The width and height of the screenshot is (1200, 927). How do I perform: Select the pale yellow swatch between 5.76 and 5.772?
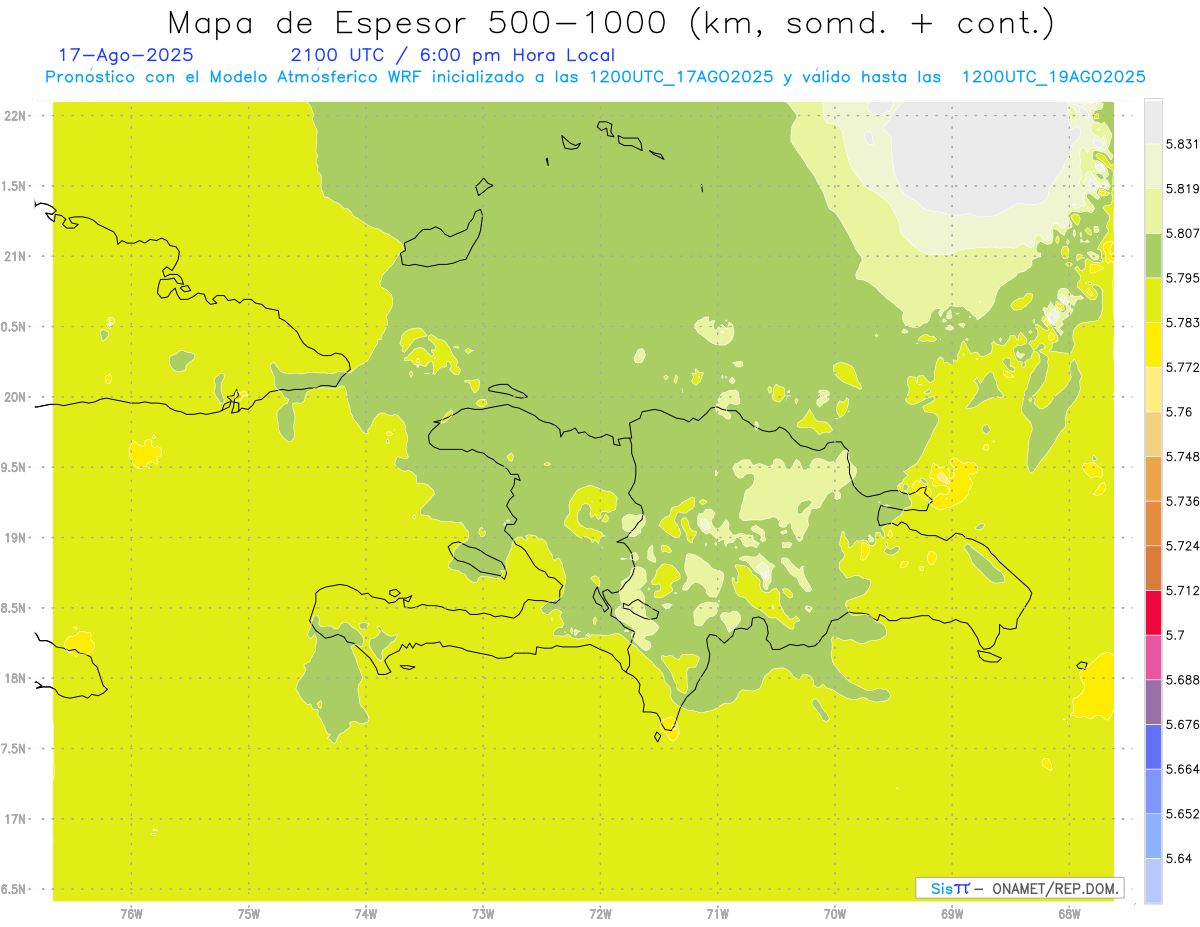click(1153, 389)
